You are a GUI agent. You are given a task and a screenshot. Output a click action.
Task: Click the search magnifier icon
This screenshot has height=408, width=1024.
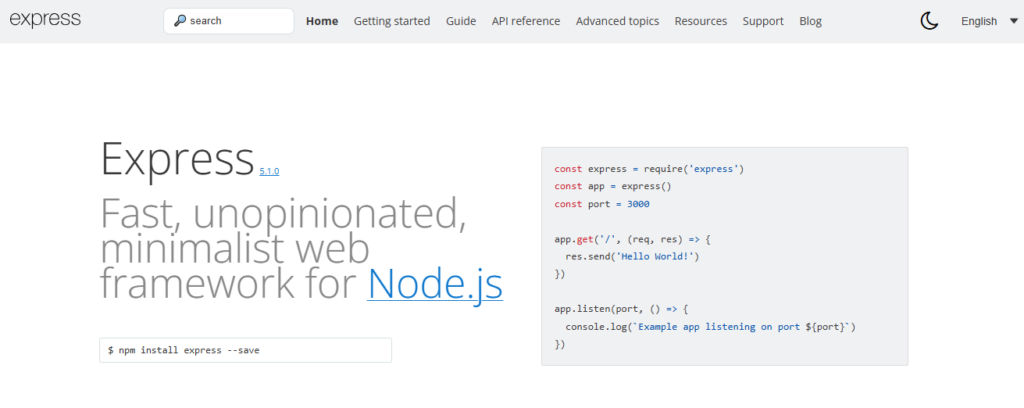click(x=180, y=21)
